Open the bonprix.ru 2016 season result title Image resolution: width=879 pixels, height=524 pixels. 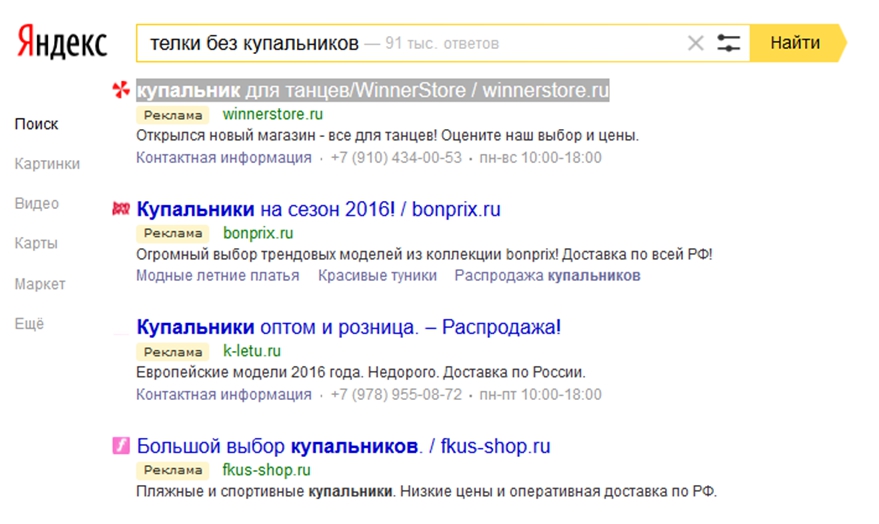318,210
